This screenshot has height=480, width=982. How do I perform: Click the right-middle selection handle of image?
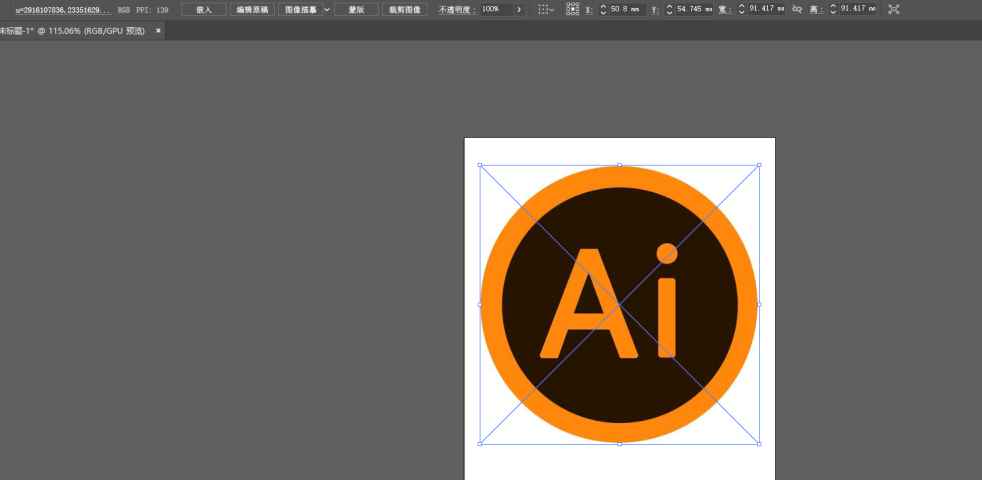760,305
